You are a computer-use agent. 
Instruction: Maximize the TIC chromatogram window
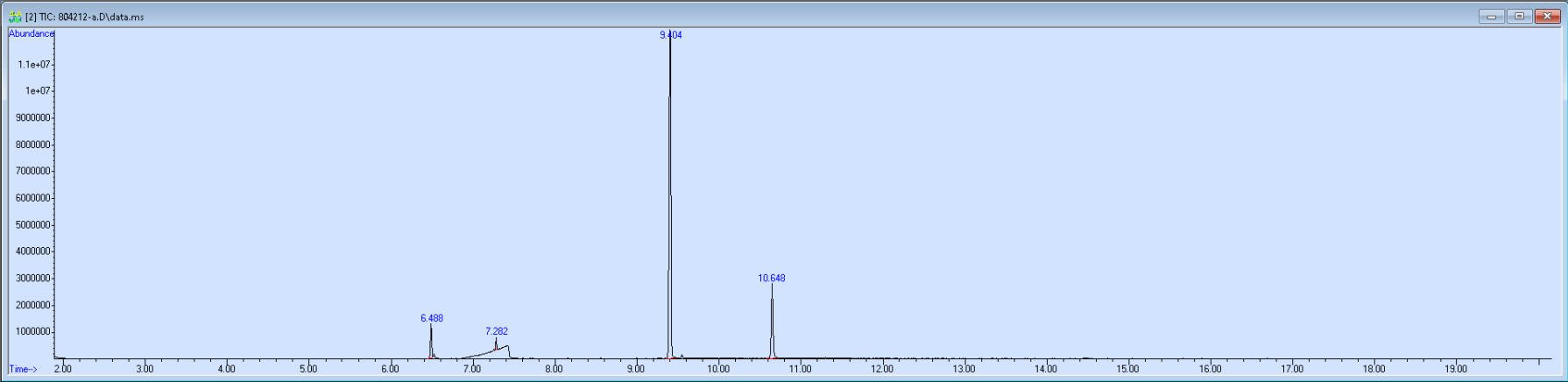(x=1520, y=17)
